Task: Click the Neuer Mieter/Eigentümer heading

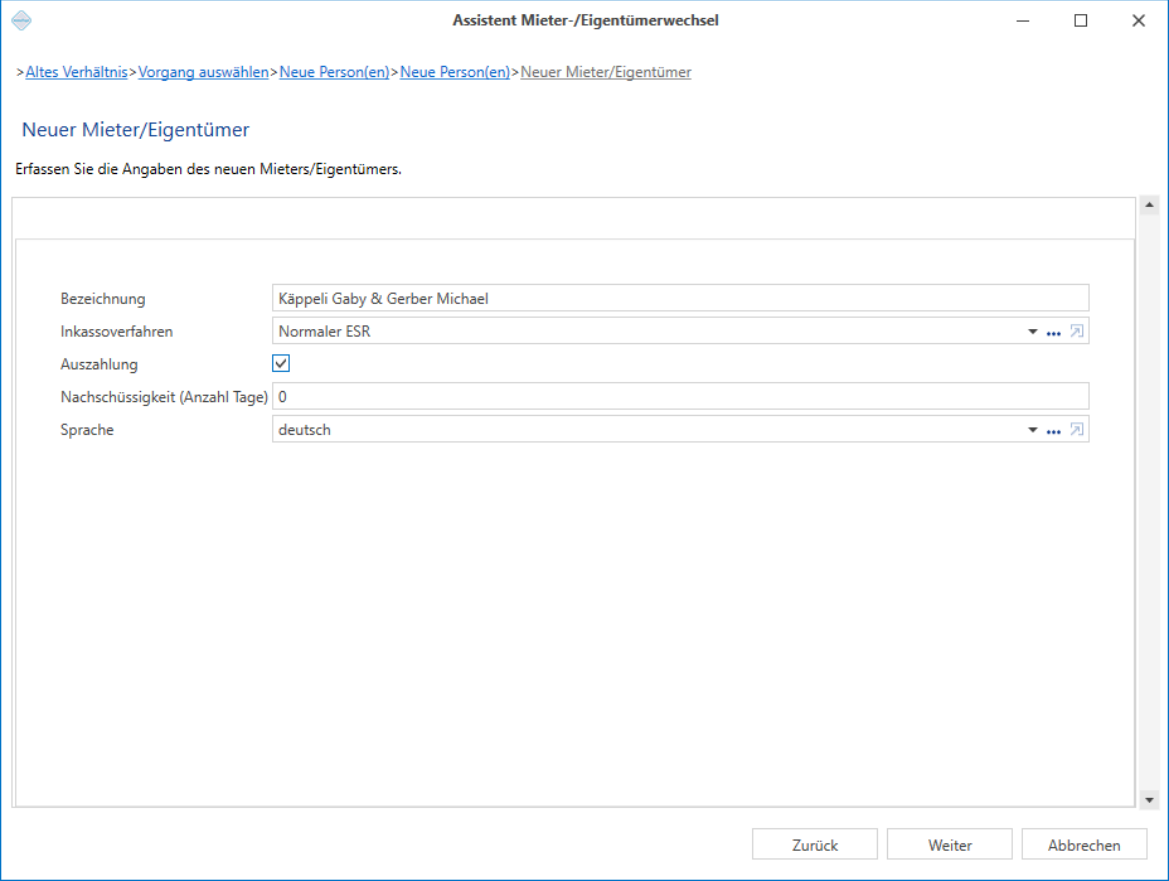Action: coord(136,130)
